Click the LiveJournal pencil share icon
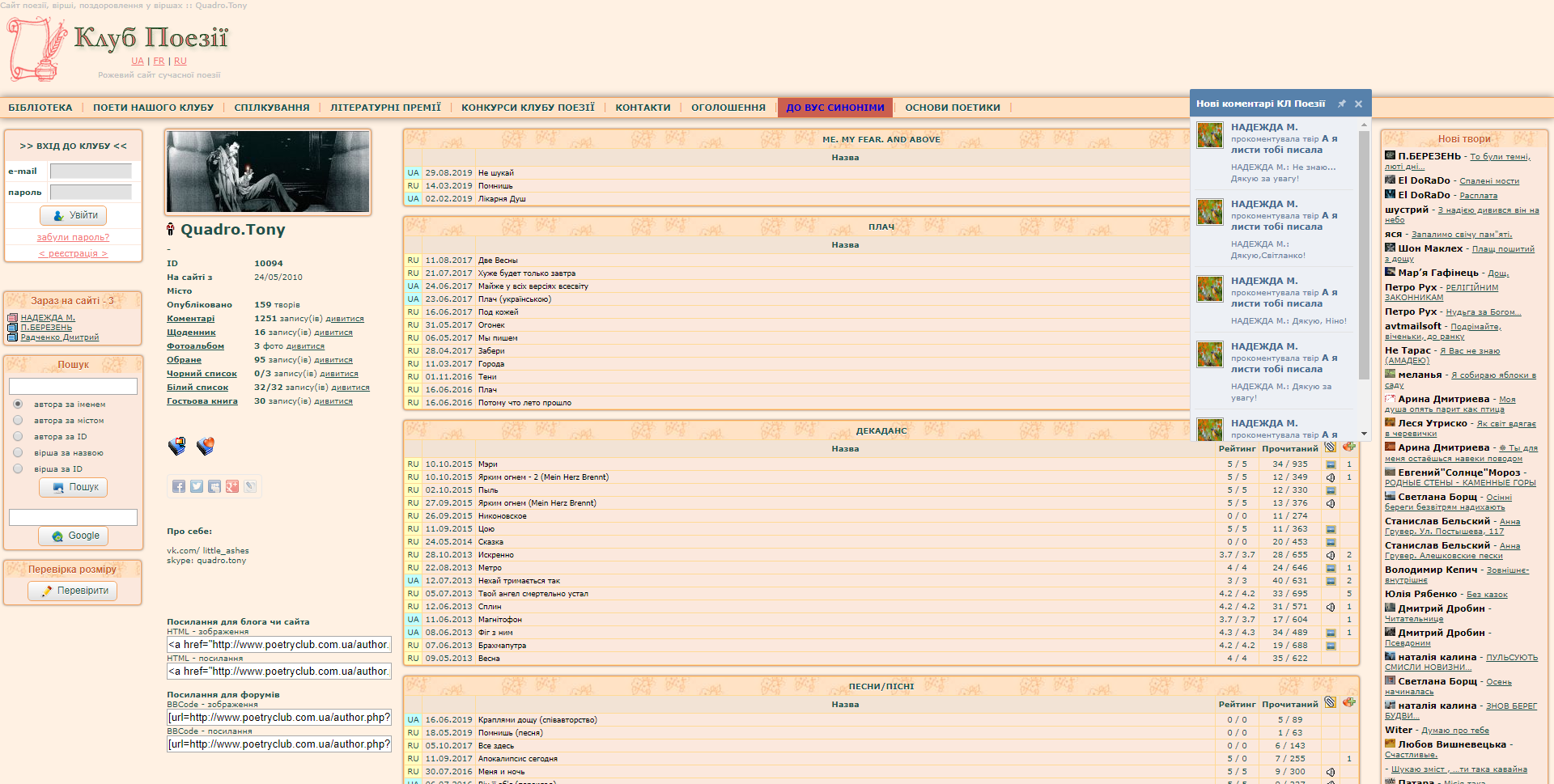 coord(250,486)
